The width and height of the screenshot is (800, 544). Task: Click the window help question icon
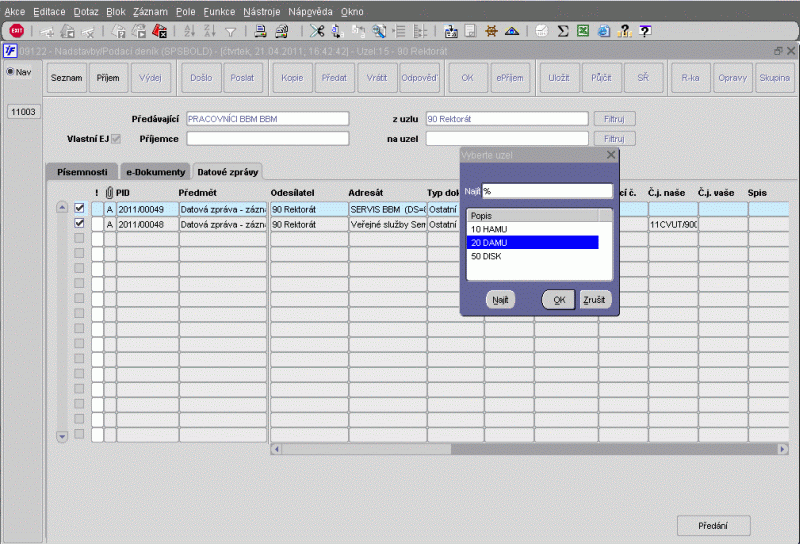click(x=645, y=32)
